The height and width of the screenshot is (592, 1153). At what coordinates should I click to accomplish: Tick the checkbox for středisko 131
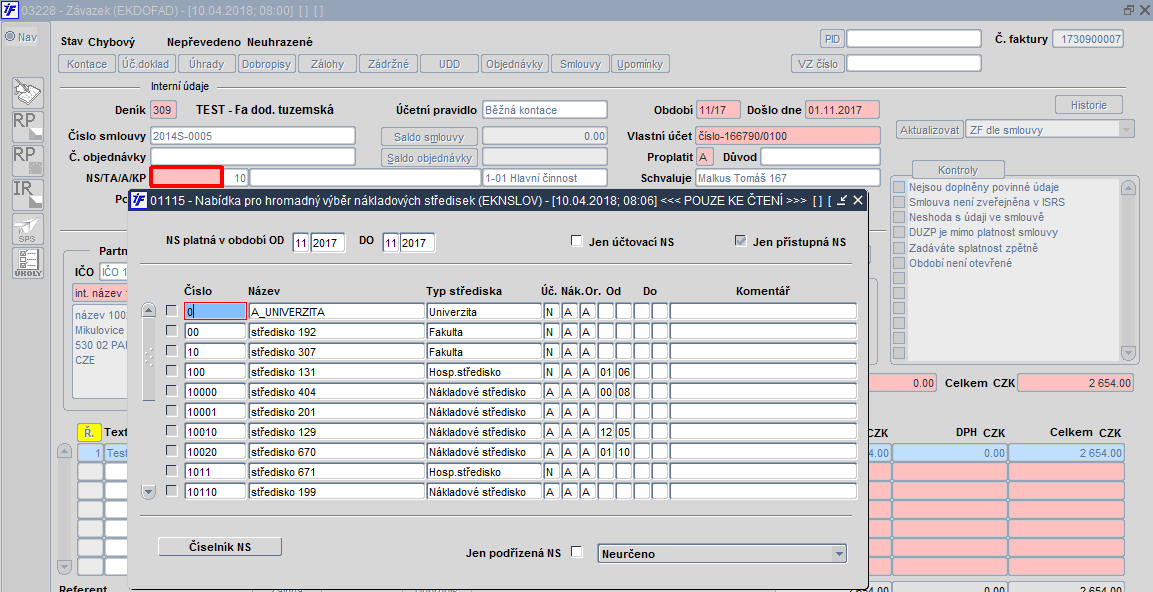tap(171, 371)
